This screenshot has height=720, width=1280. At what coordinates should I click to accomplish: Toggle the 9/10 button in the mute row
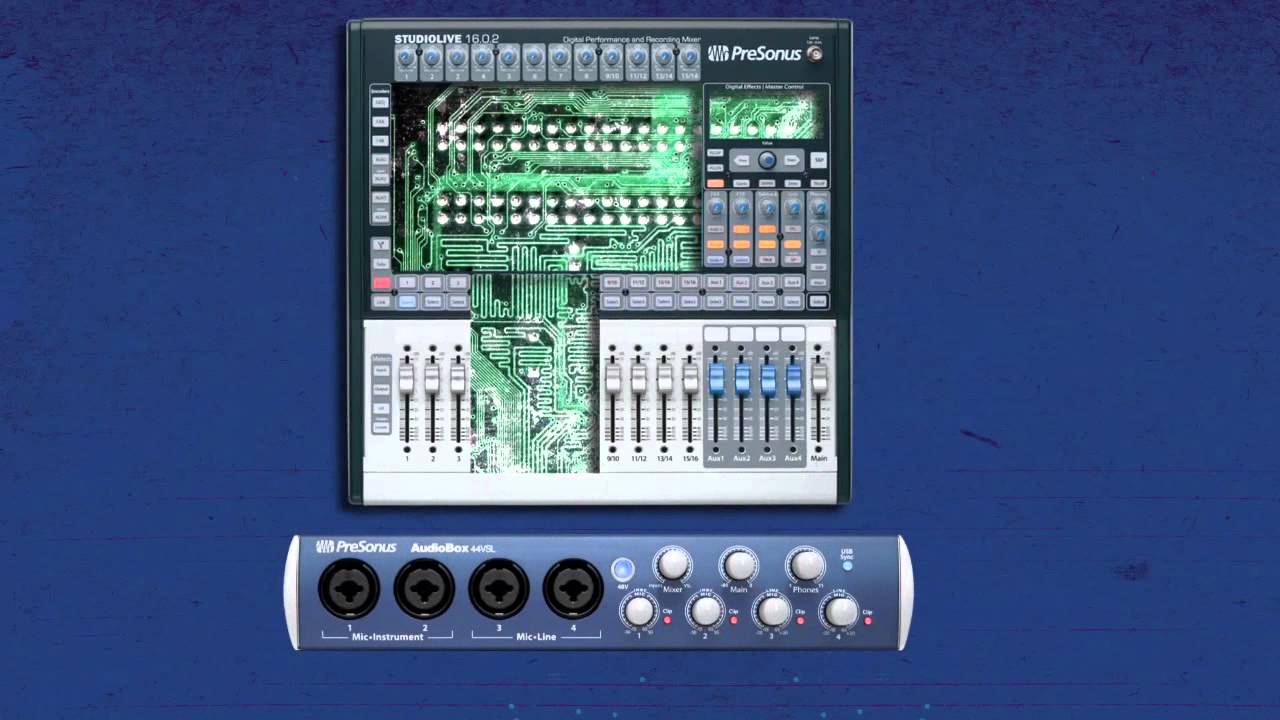coord(612,283)
